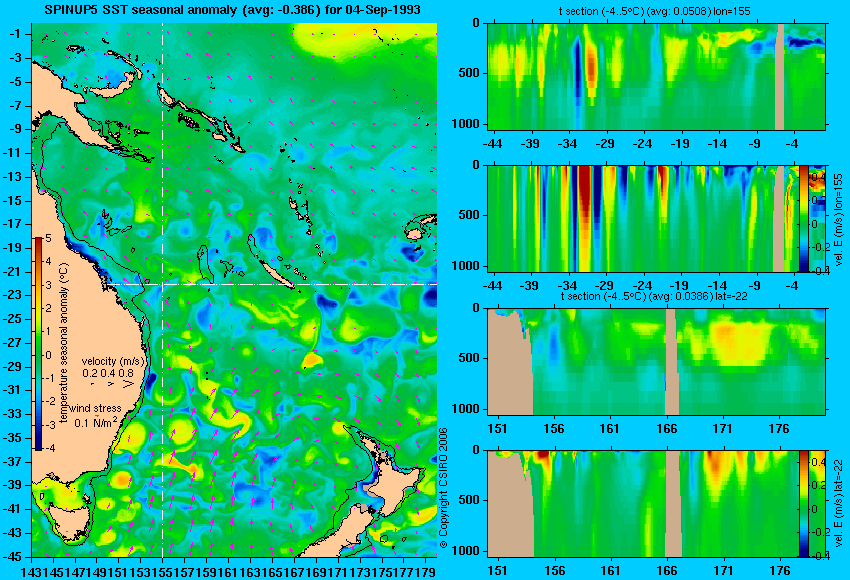Image resolution: width=850 pixels, height=580 pixels.
Task: Click the 't section lon=155' title
Action: (x=654, y=11)
